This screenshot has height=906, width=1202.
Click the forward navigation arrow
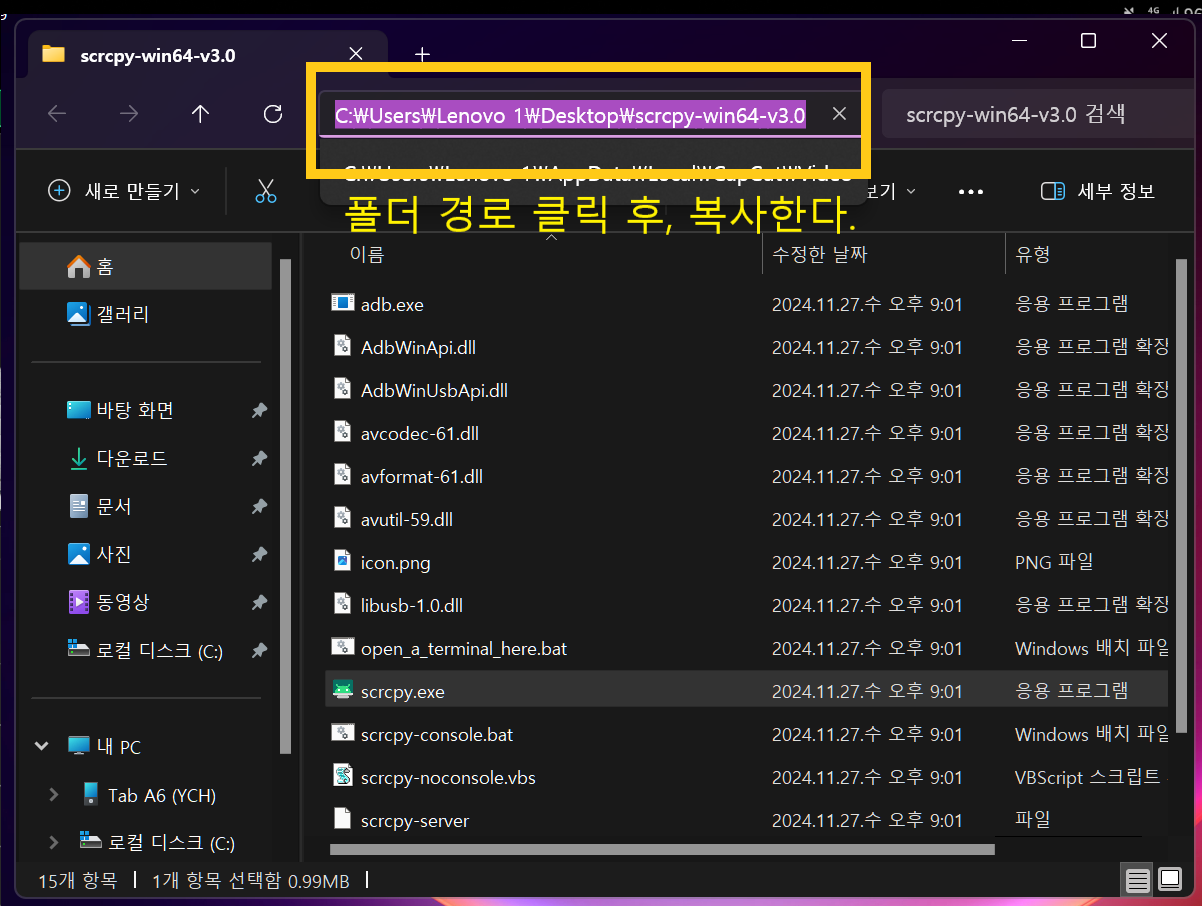point(130,114)
